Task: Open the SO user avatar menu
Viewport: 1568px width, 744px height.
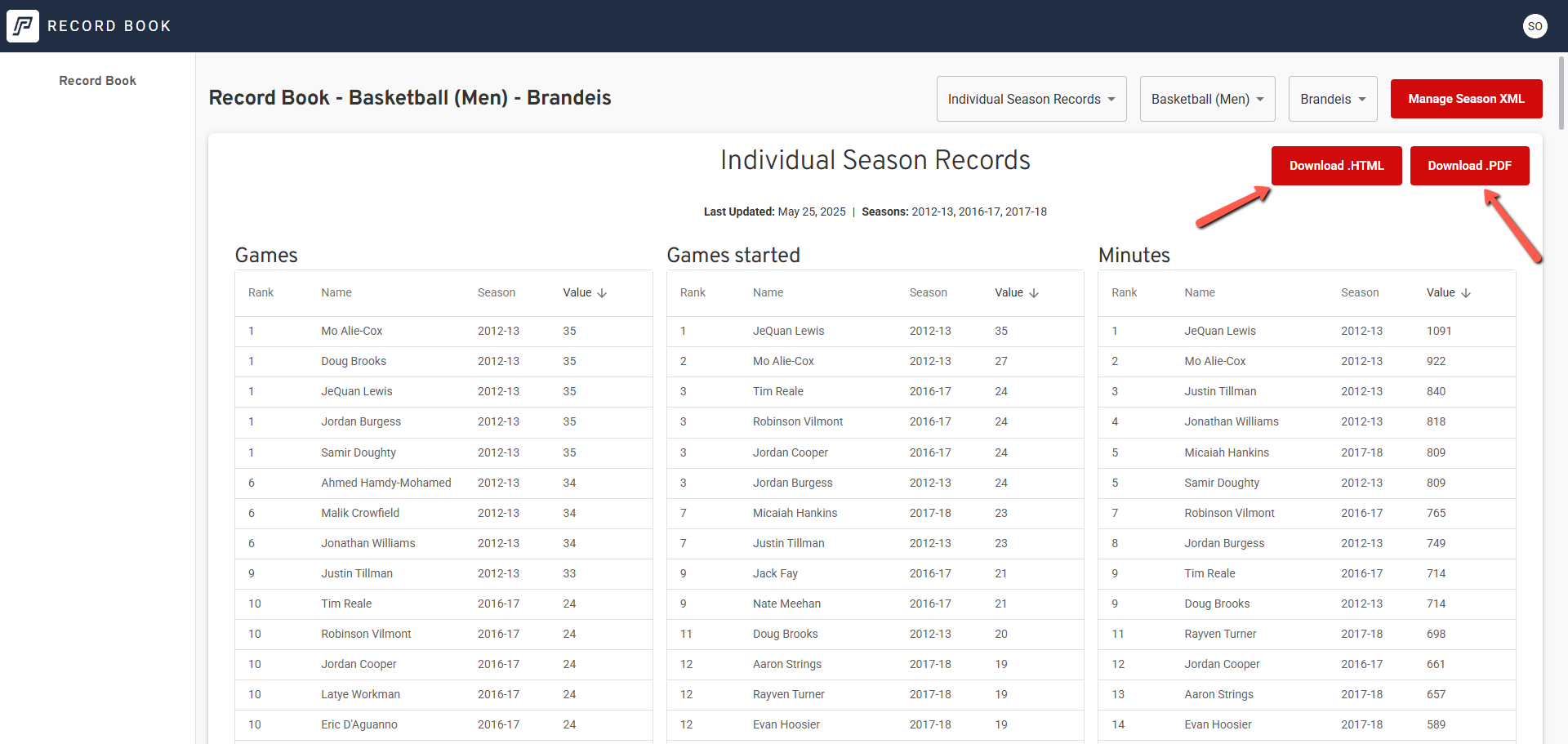Action: pos(1535,26)
